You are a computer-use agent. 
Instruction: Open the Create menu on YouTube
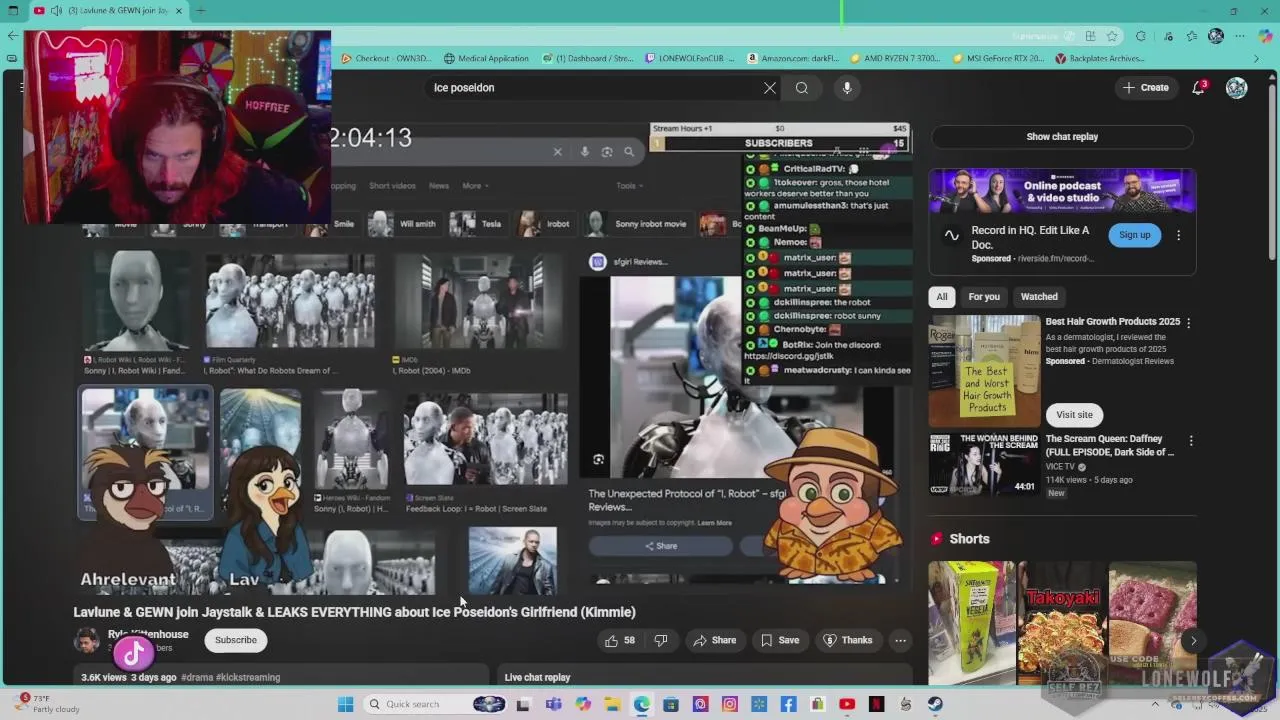(1146, 88)
